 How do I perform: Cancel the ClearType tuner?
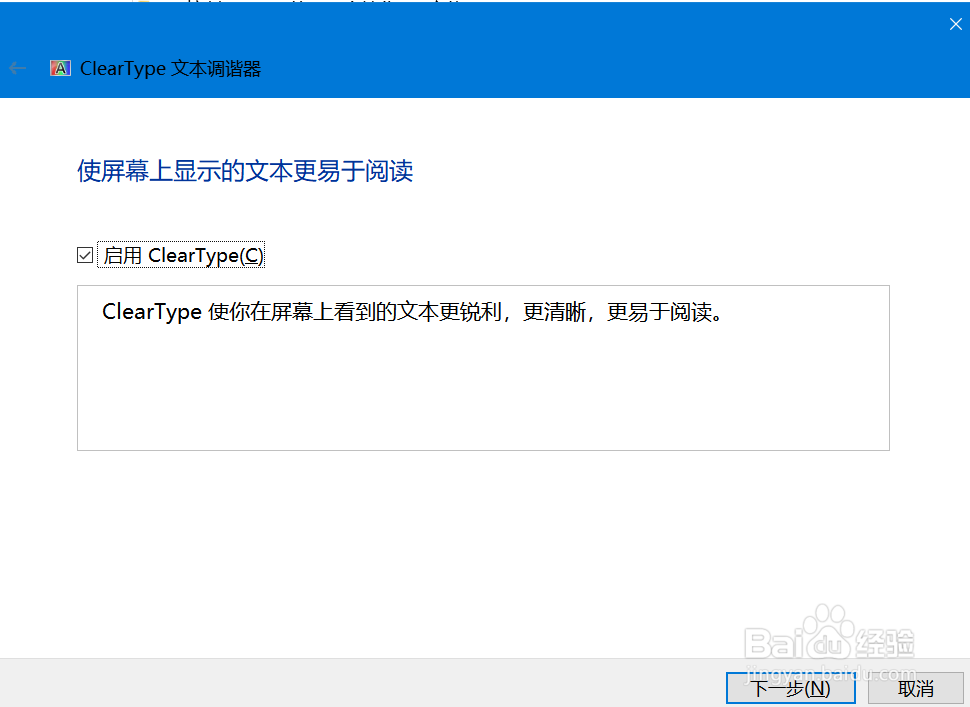tap(916, 688)
